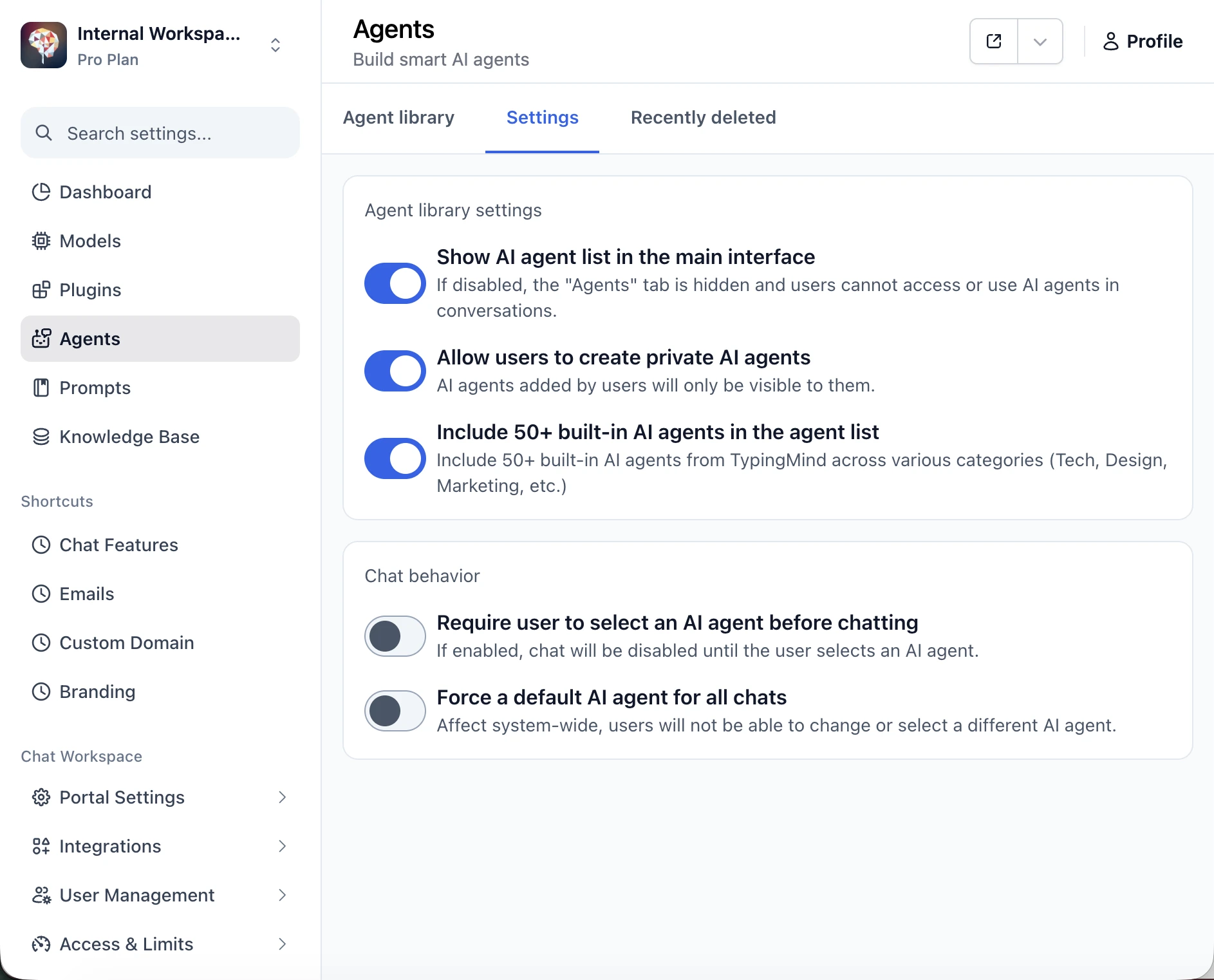The width and height of the screenshot is (1214, 980).
Task: Click "Agent library settings" section title
Action: [x=453, y=210]
